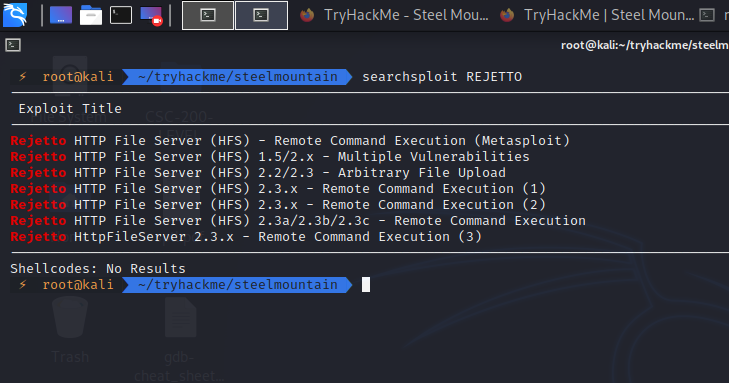Click the Arbitrary File Upload result line
The height and width of the screenshot is (383, 729).
258,172
